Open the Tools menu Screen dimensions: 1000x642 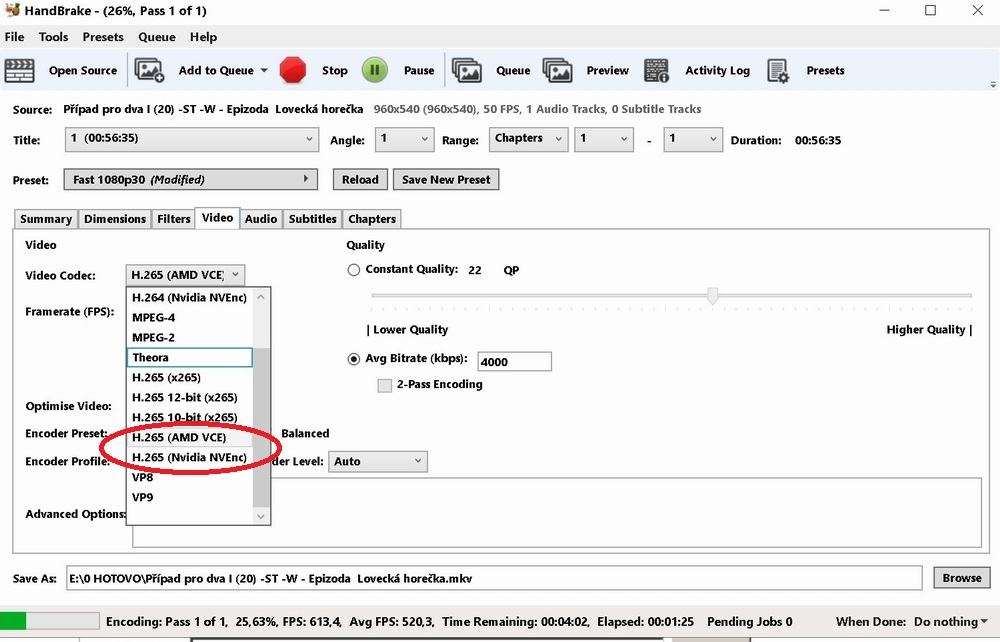tap(53, 37)
